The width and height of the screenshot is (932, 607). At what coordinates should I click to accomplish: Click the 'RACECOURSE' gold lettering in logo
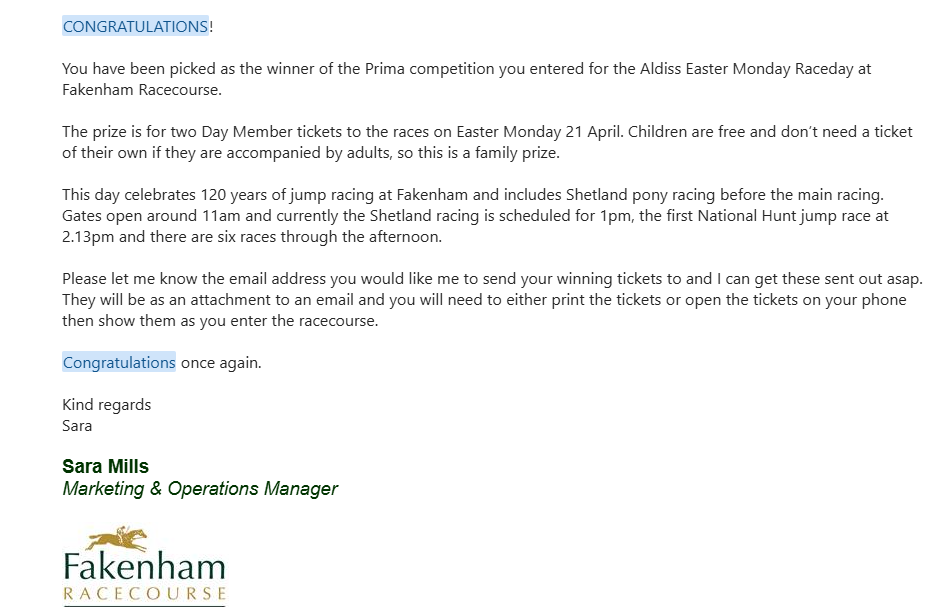[x=144, y=593]
